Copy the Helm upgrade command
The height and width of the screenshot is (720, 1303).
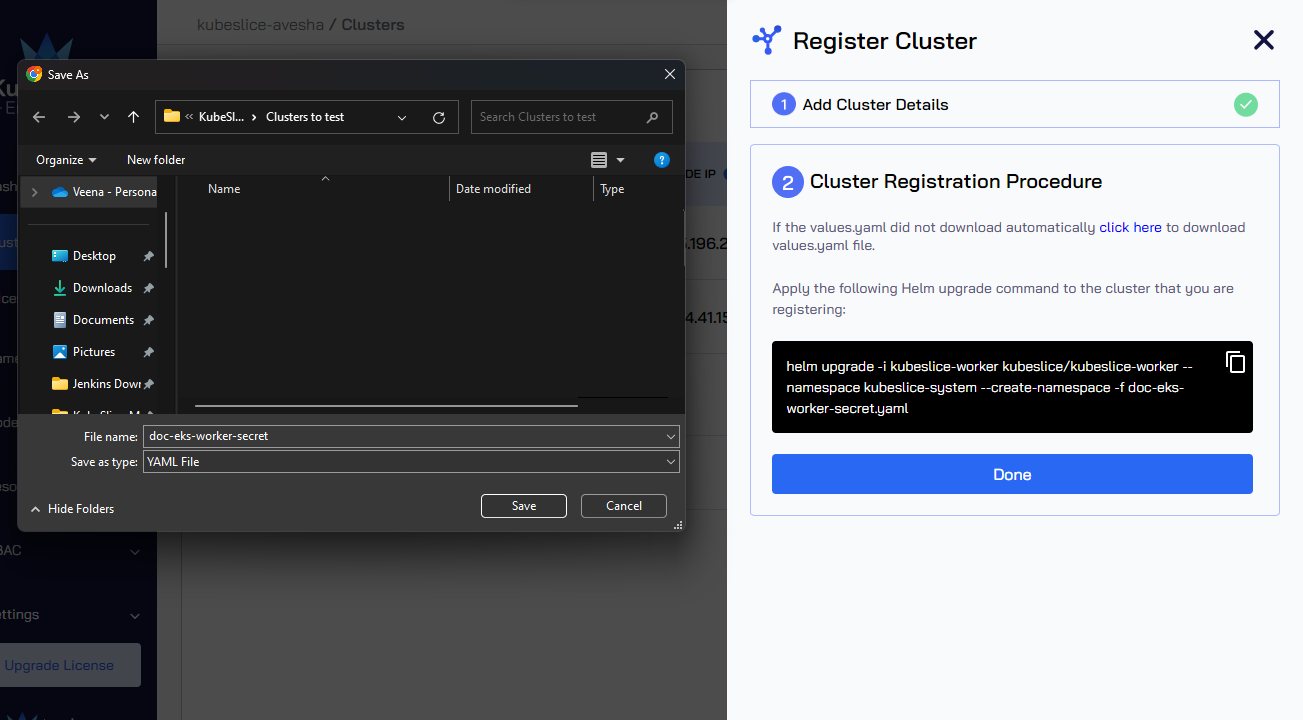click(1236, 362)
